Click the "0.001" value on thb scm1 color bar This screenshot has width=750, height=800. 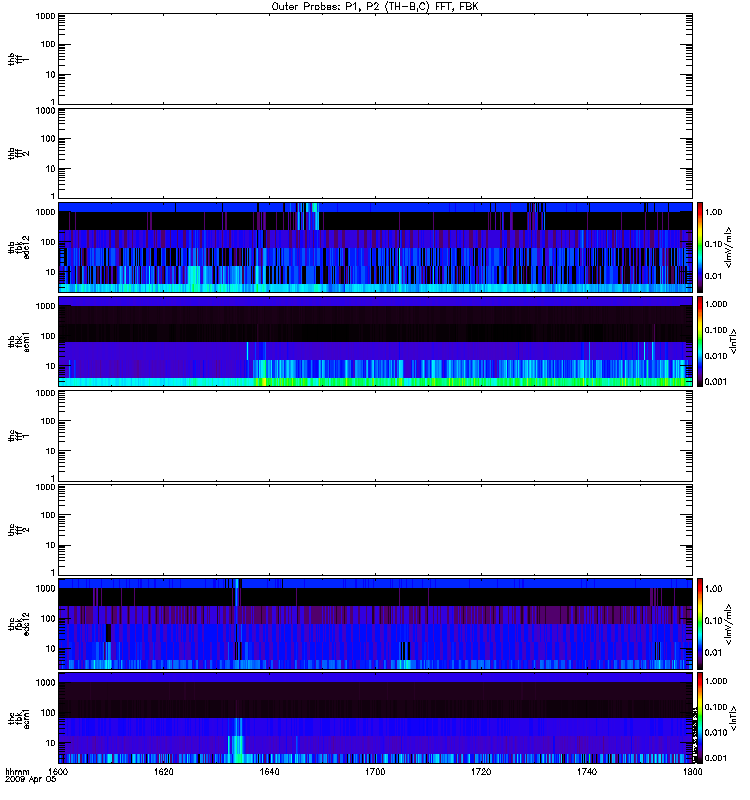click(x=716, y=382)
